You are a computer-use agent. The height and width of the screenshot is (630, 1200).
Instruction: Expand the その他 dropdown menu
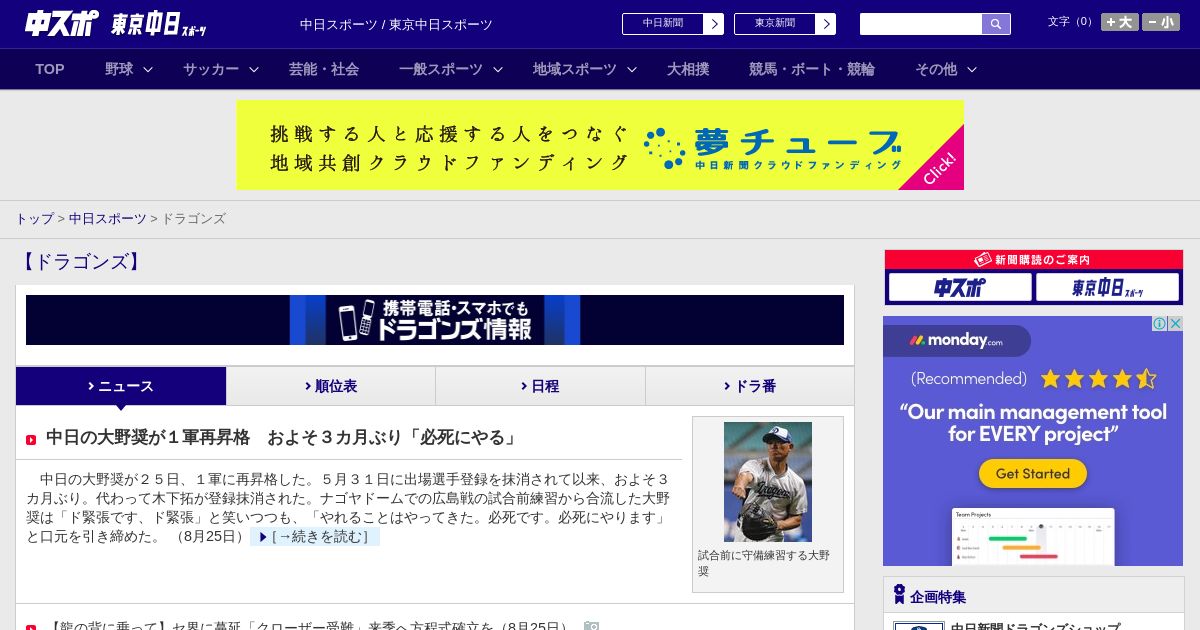946,69
